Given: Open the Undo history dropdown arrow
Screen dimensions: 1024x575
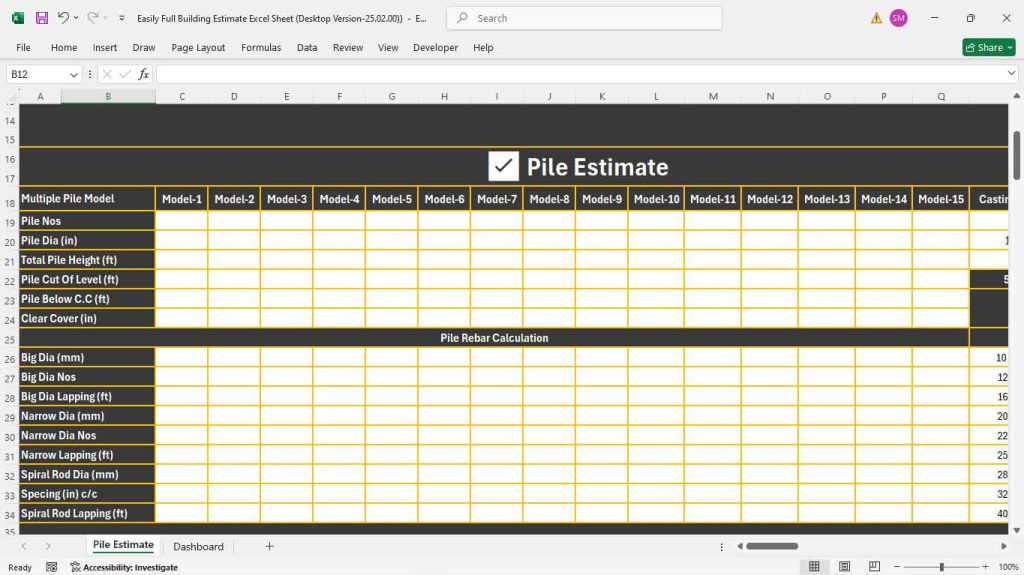Looking at the screenshot, I should (x=76, y=18).
